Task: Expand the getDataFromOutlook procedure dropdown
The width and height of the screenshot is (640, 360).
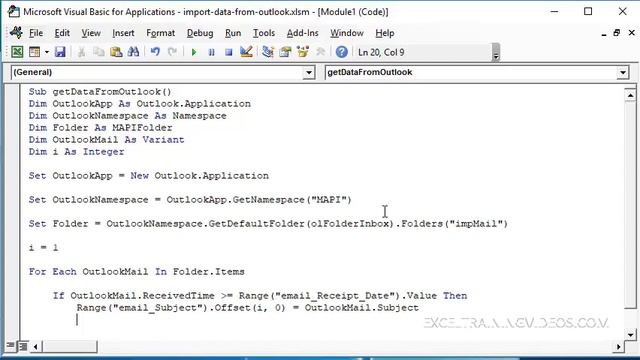Action: point(623,73)
